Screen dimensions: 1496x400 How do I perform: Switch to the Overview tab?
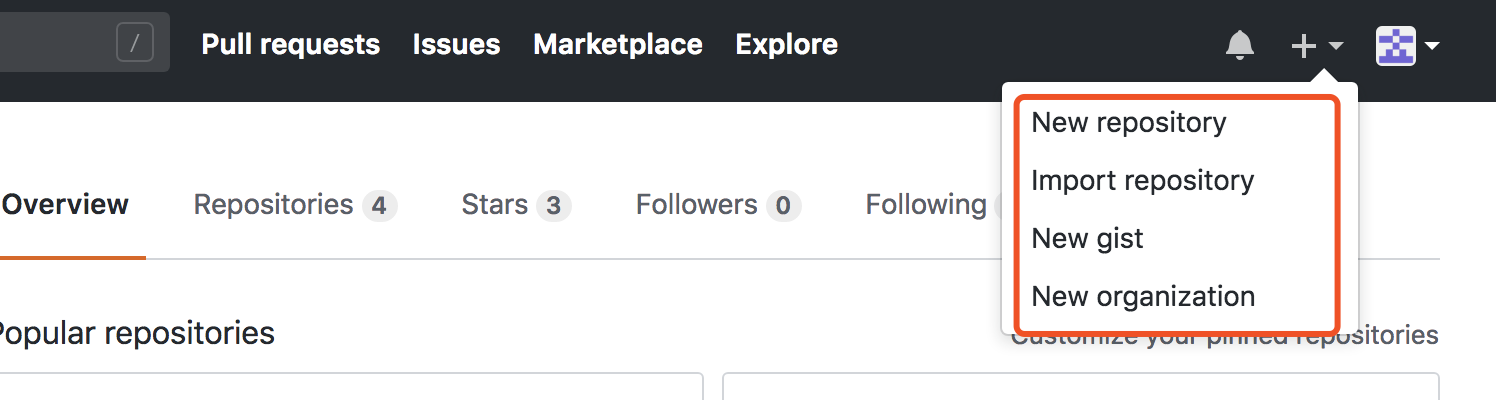tap(66, 205)
